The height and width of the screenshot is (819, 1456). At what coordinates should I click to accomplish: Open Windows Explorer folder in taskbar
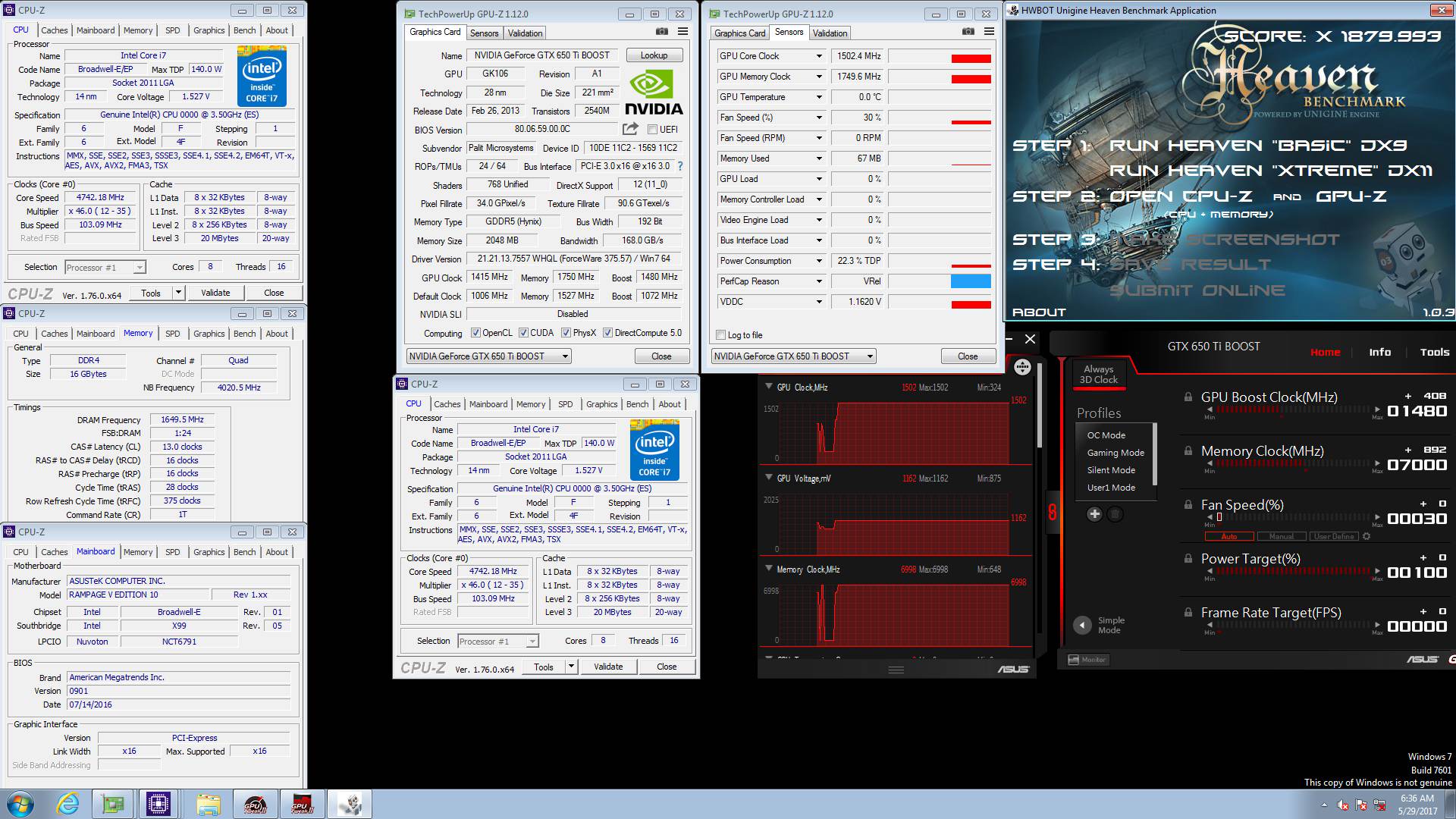207,804
